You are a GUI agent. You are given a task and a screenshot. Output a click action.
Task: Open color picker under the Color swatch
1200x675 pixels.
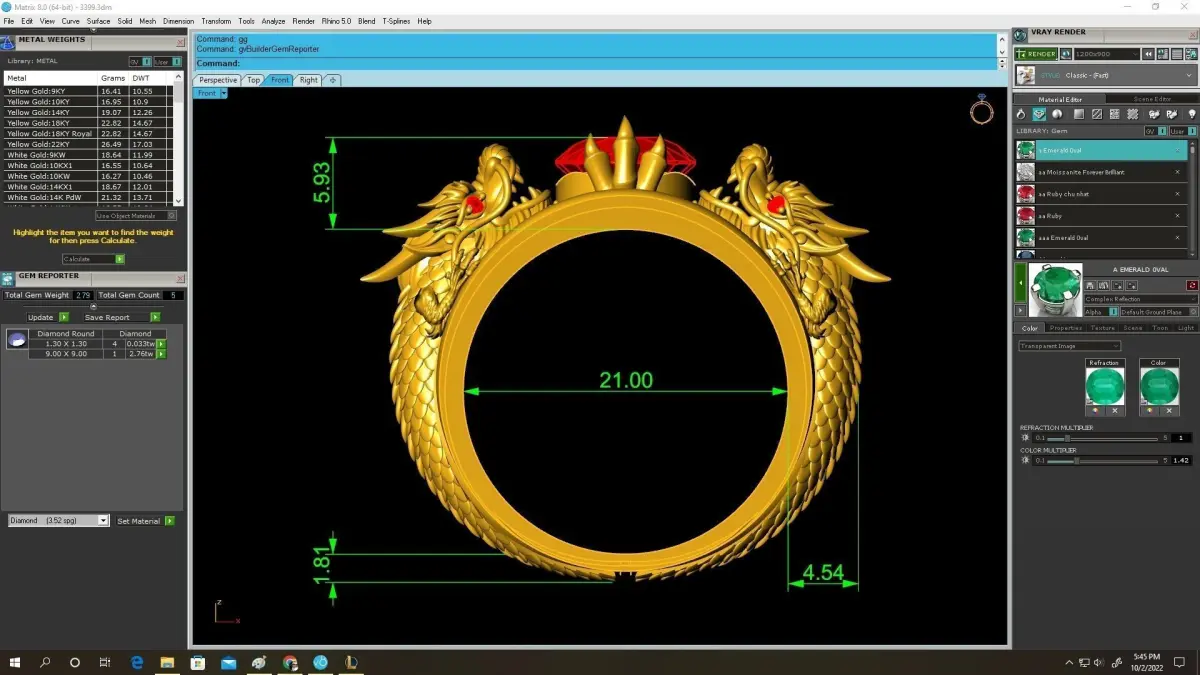click(x=1149, y=411)
